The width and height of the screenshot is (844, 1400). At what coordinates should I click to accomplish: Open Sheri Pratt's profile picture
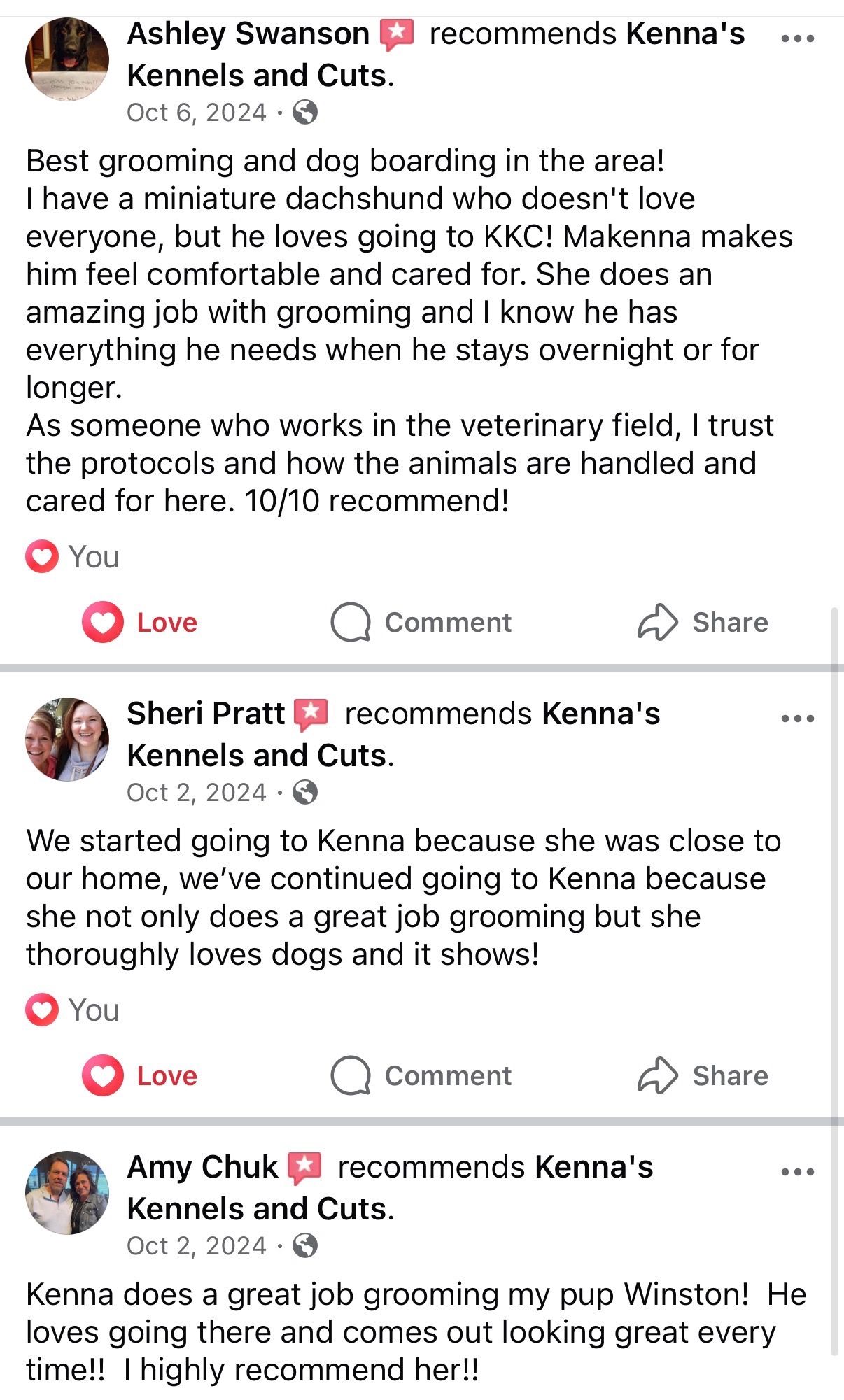(67, 739)
